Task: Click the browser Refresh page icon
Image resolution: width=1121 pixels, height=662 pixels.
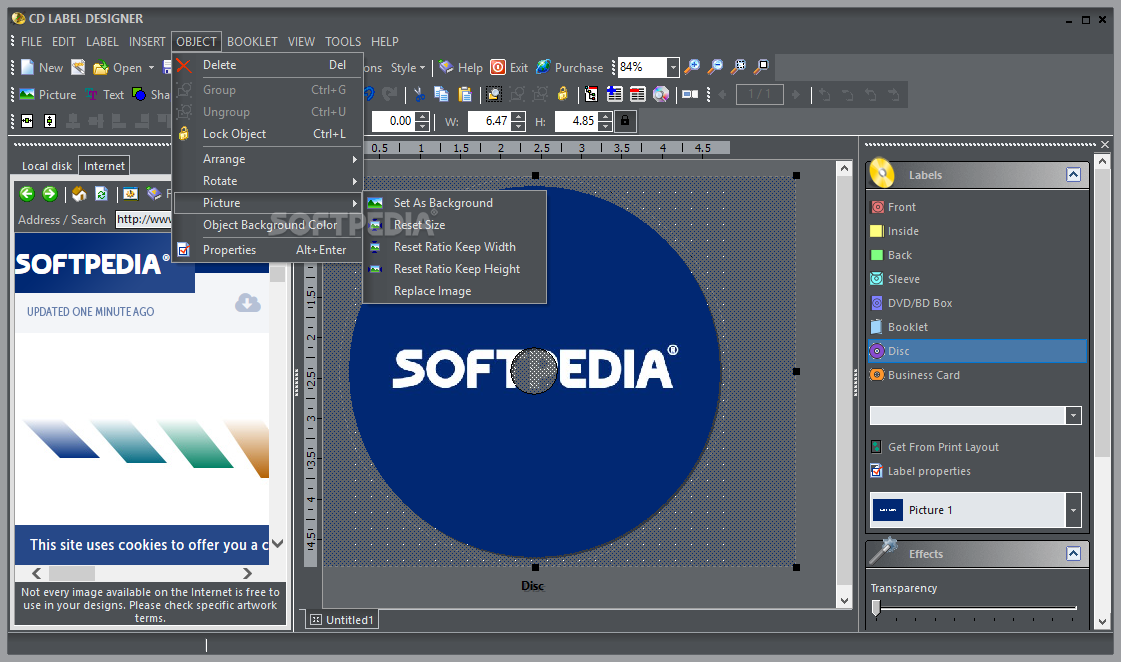Action: (102, 194)
